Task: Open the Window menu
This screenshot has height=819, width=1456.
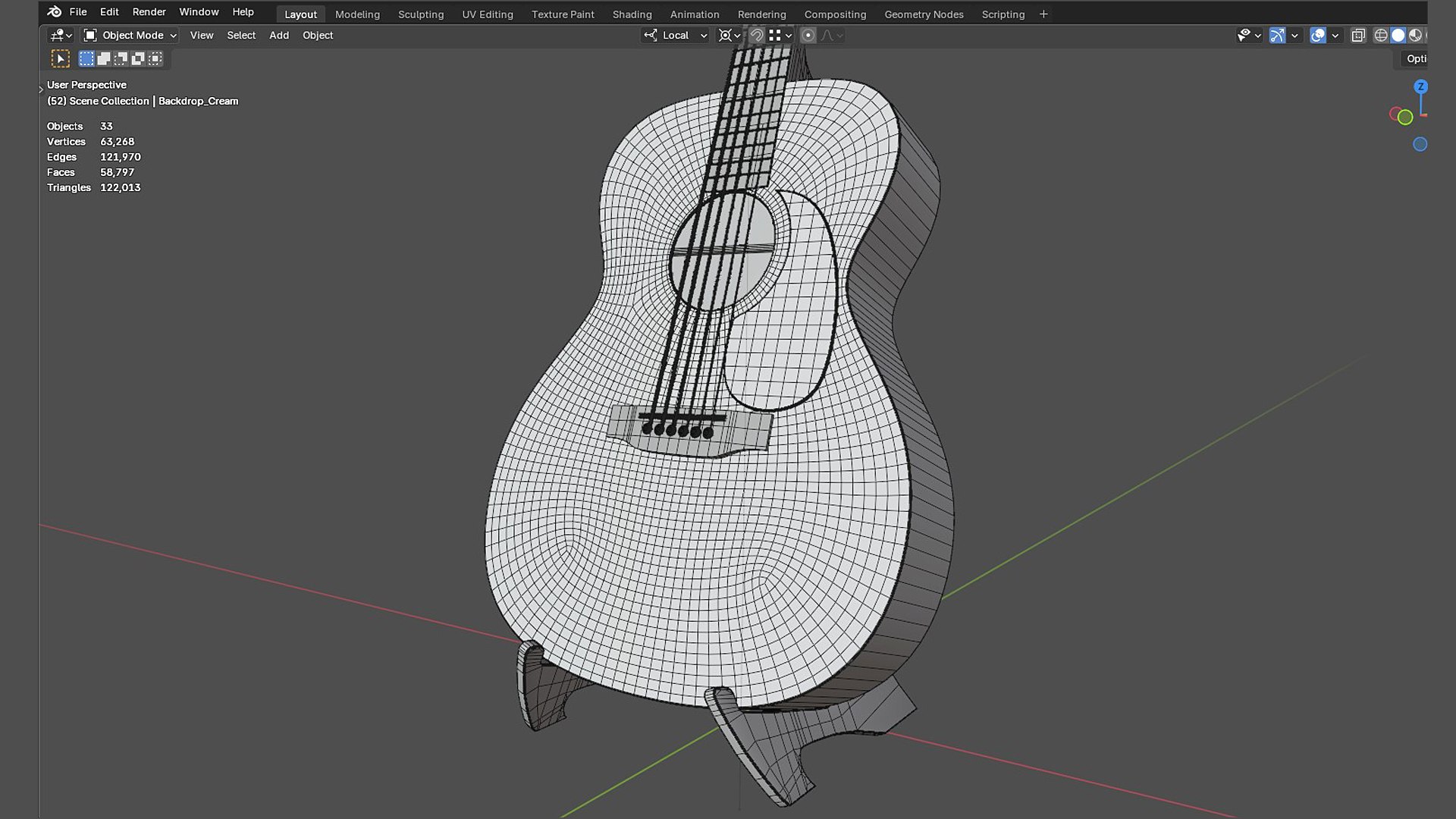Action: (199, 12)
